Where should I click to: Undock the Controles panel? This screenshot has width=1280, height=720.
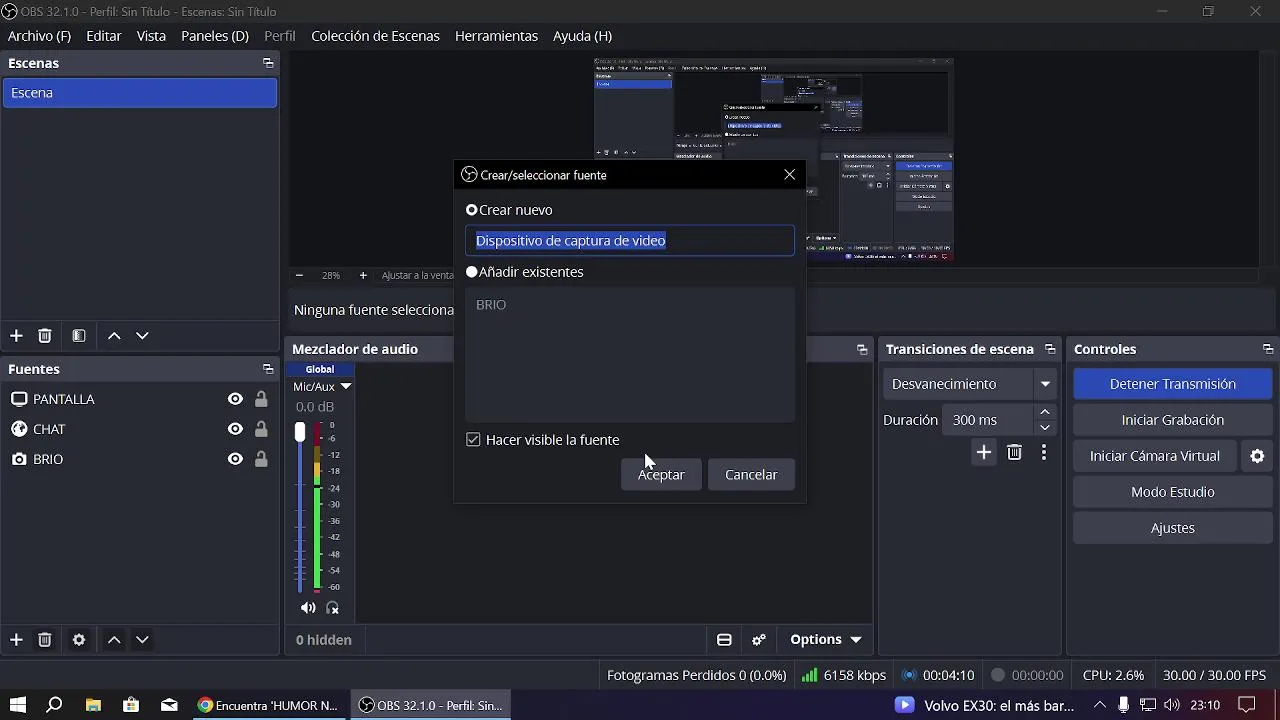point(1268,349)
